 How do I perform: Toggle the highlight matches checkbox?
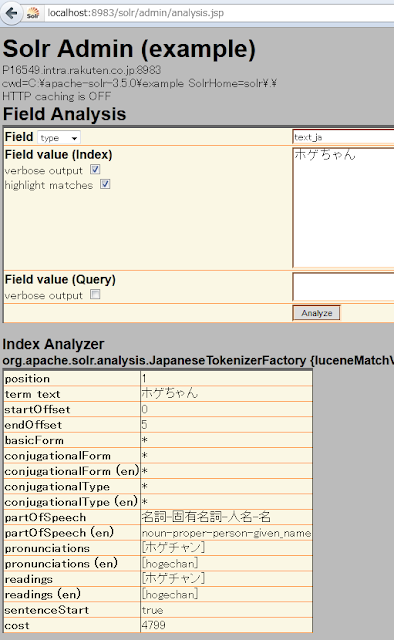(x=105, y=184)
